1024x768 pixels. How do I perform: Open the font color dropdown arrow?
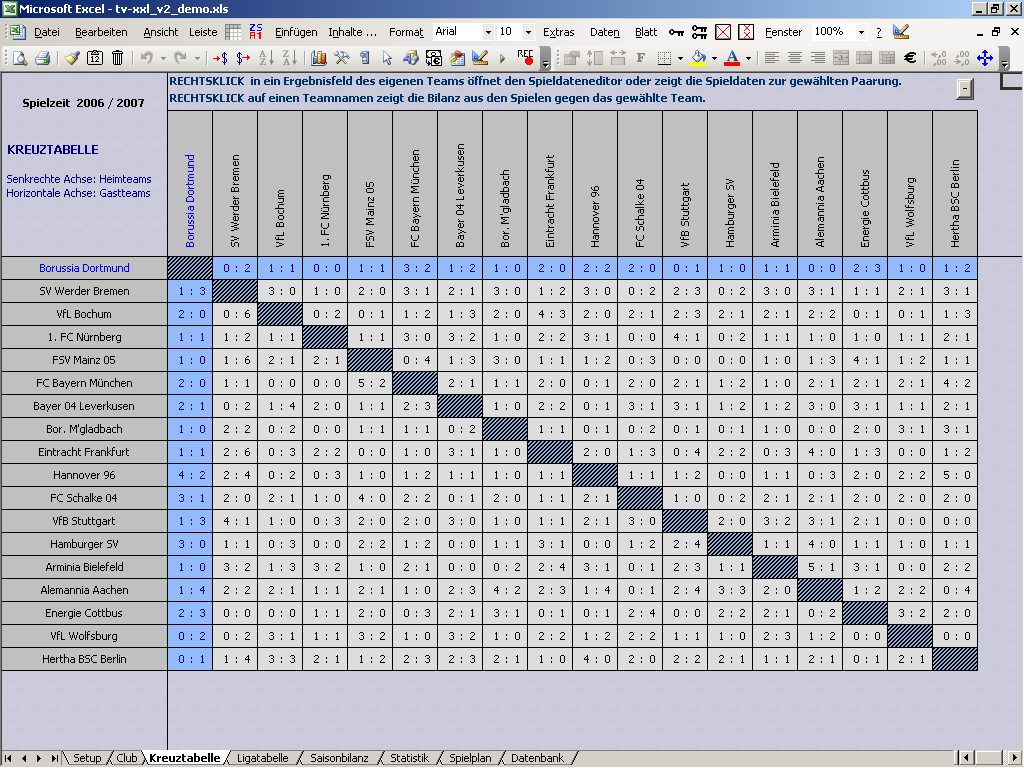click(748, 58)
